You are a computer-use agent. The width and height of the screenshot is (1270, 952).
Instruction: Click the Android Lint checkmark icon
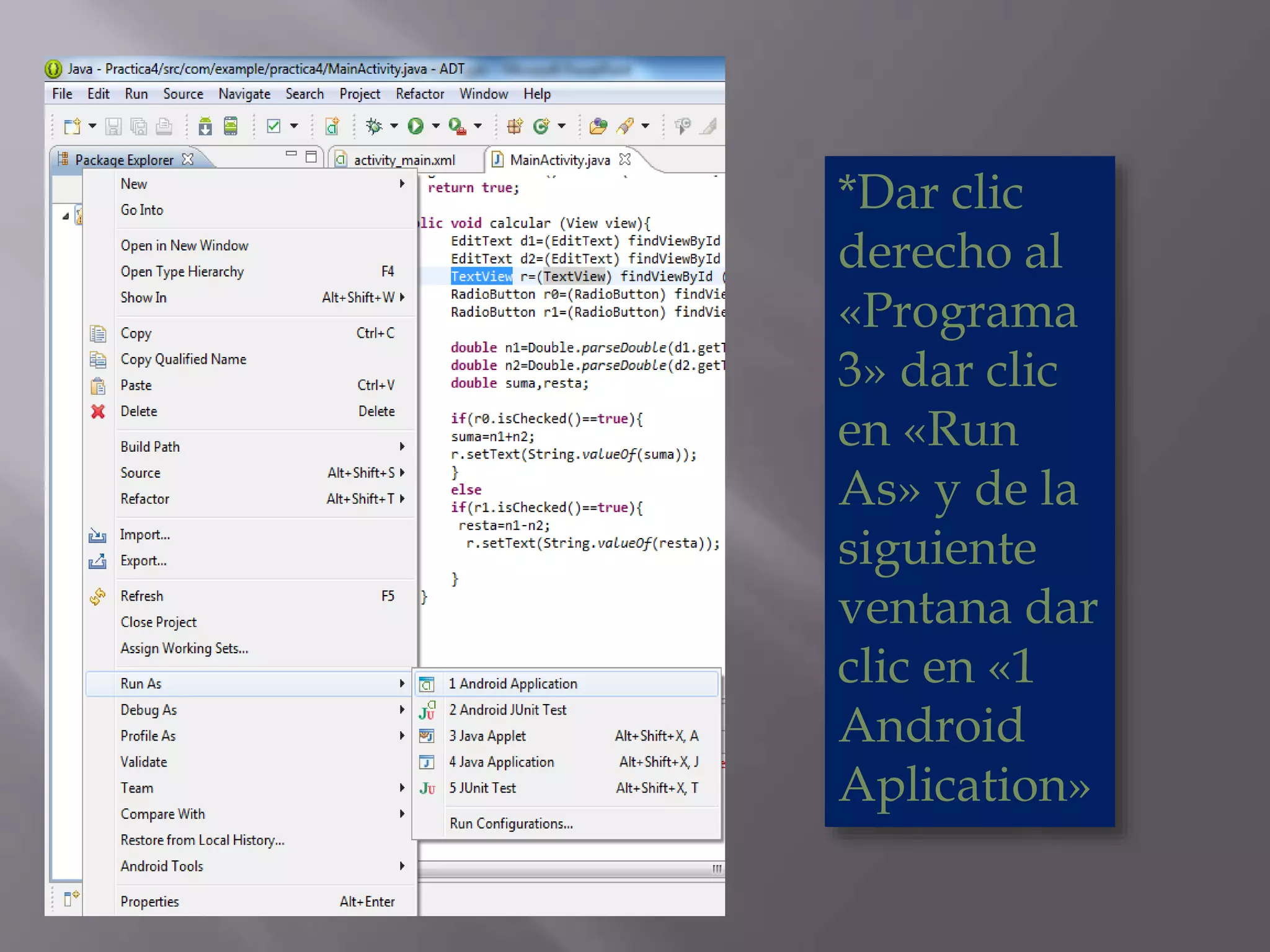273,126
